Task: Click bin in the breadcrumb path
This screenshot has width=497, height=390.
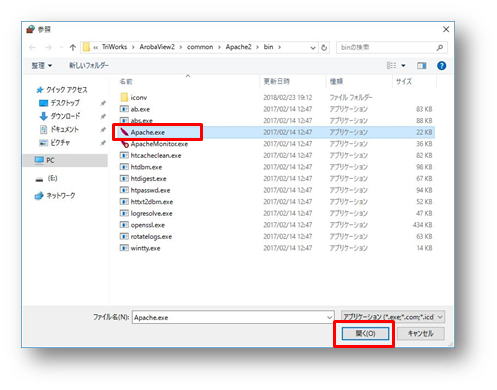Action: (268, 47)
